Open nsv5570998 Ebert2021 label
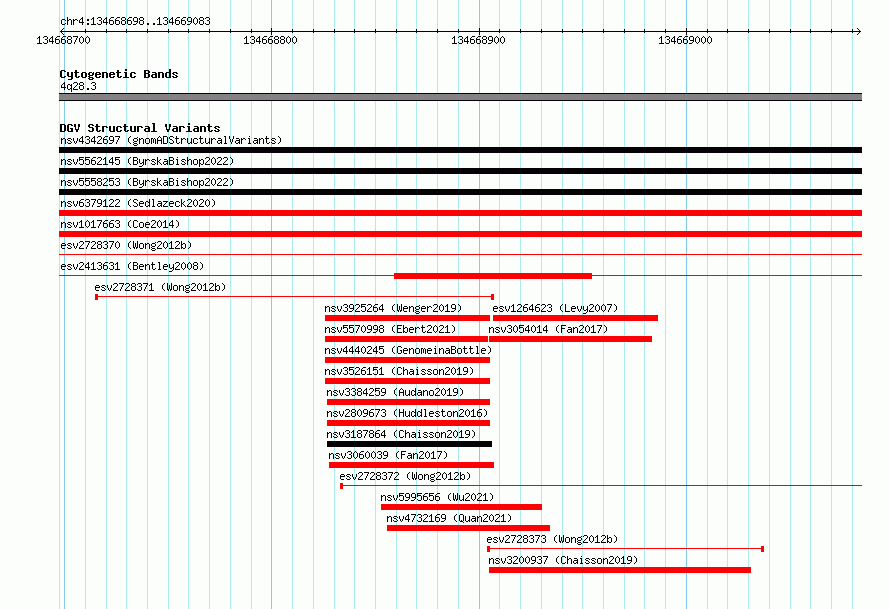The height and width of the screenshot is (609, 890). [x=390, y=329]
